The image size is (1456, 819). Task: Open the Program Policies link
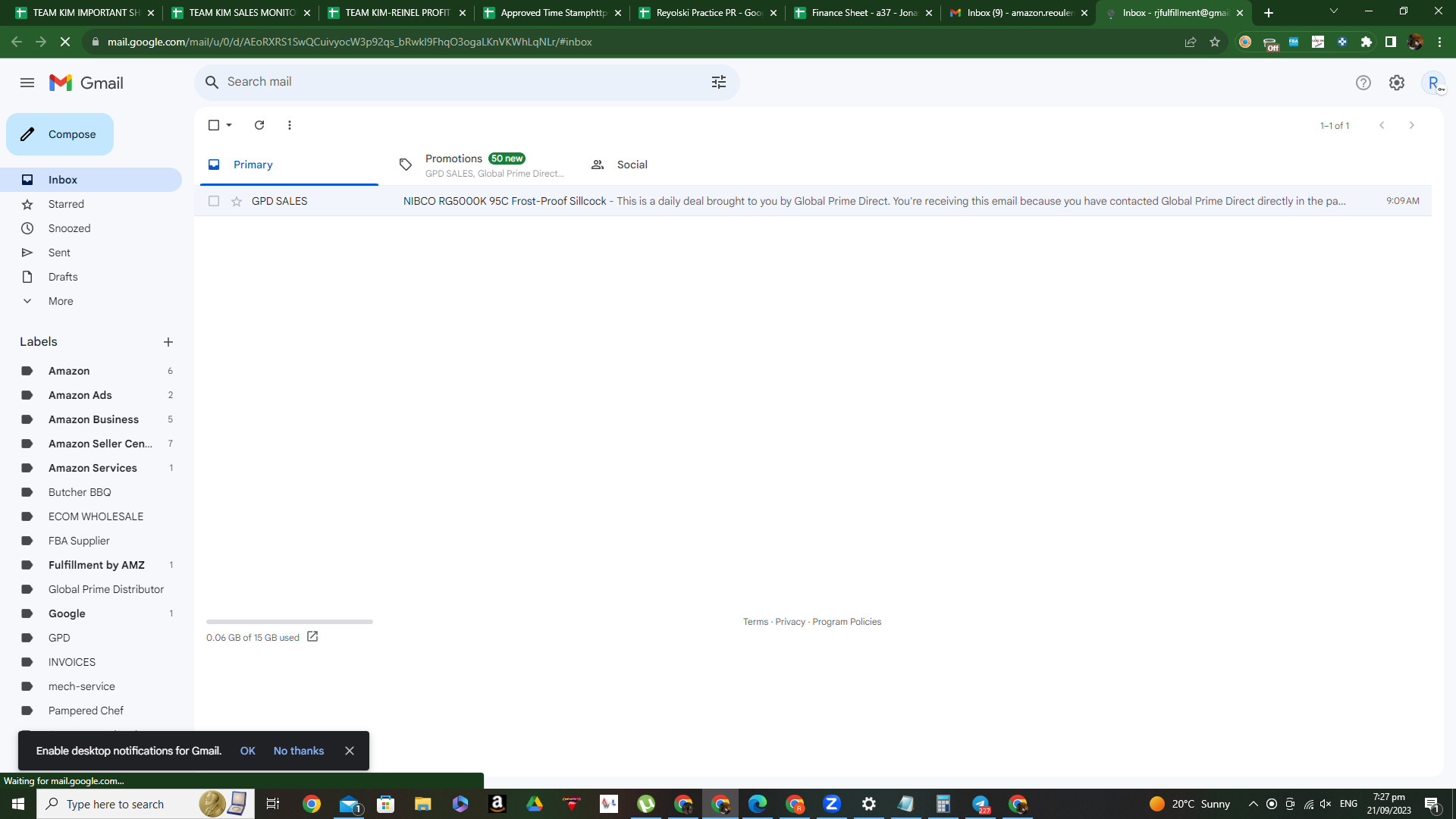tap(847, 622)
